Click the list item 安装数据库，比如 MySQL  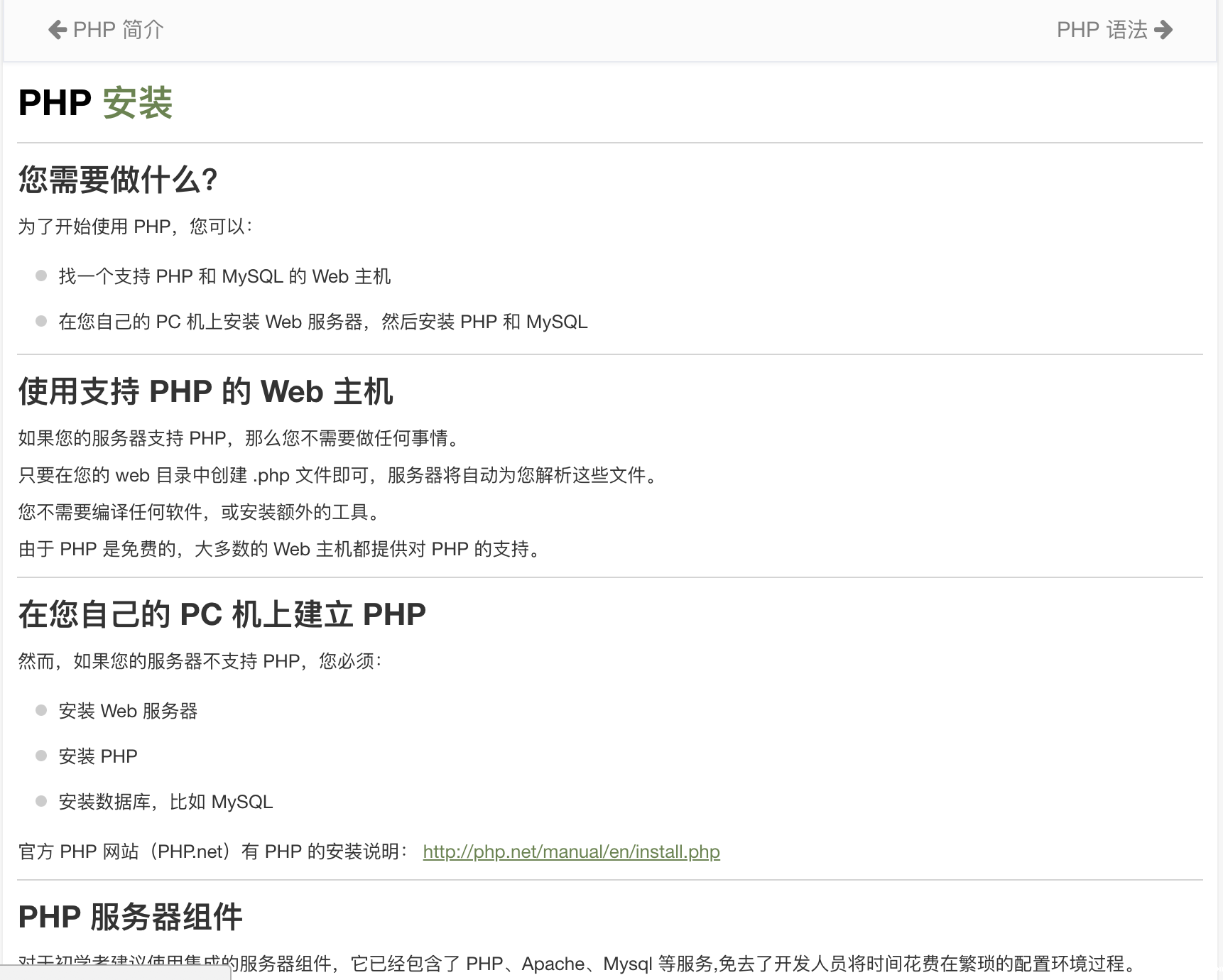coord(165,802)
